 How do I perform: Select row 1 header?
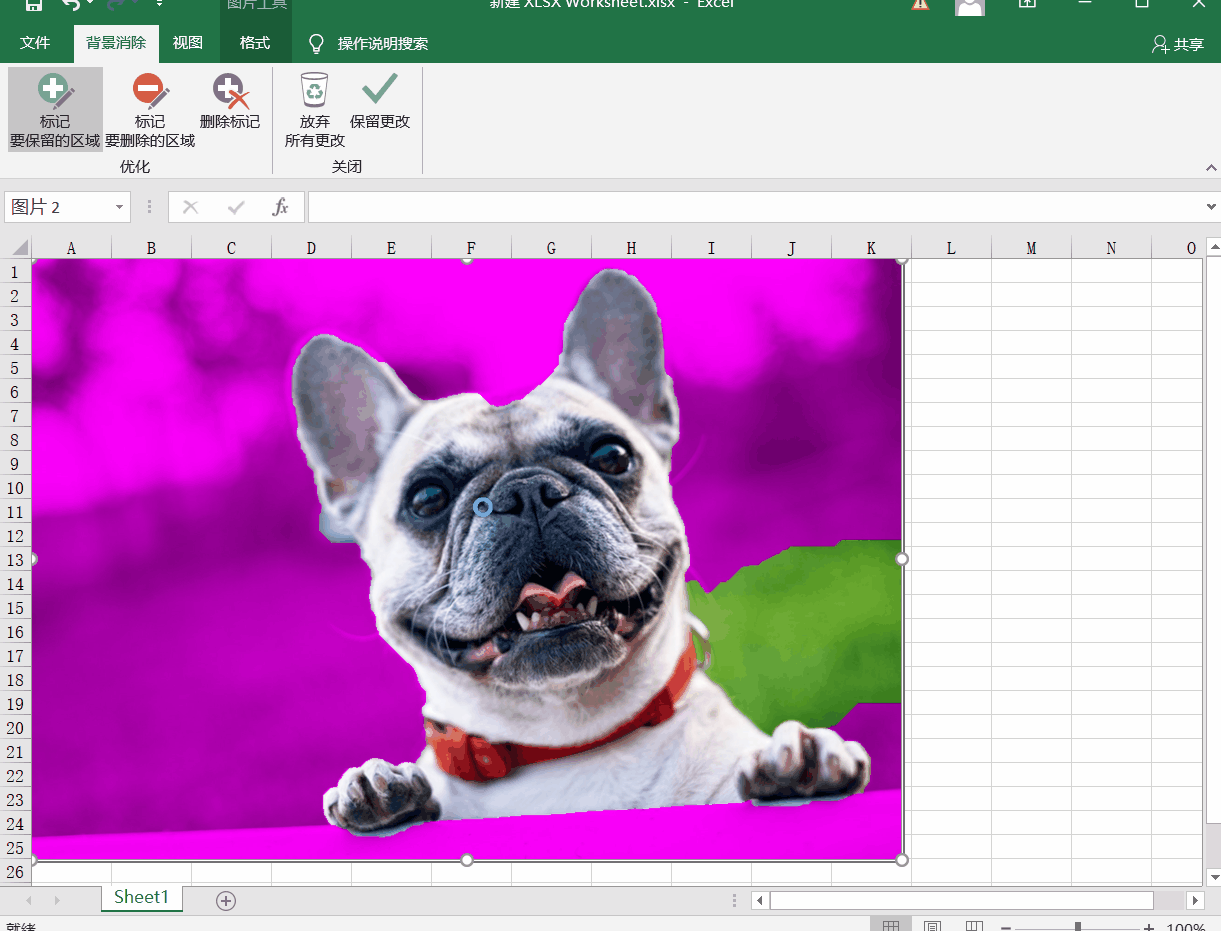[15, 272]
